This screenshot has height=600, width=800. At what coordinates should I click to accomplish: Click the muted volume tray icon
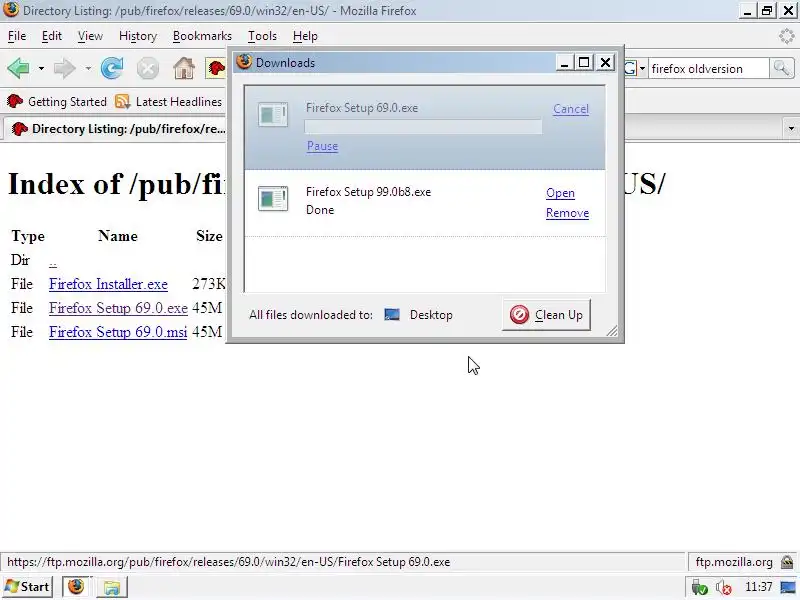point(723,588)
